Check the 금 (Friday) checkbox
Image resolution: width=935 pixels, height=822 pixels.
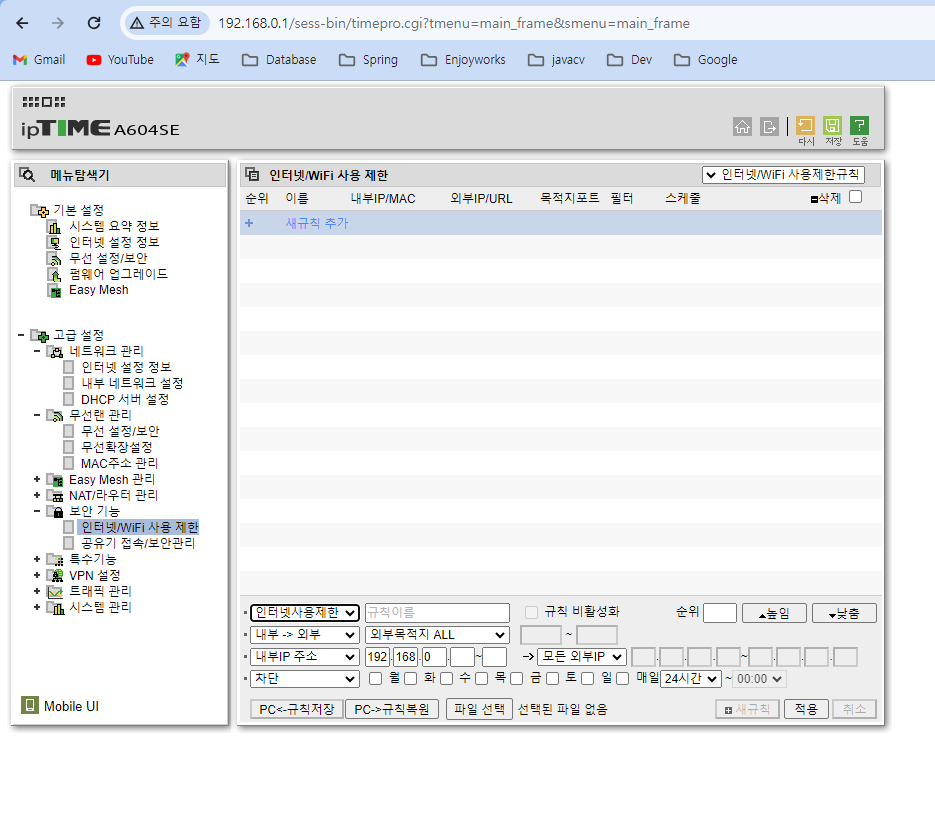click(517, 678)
